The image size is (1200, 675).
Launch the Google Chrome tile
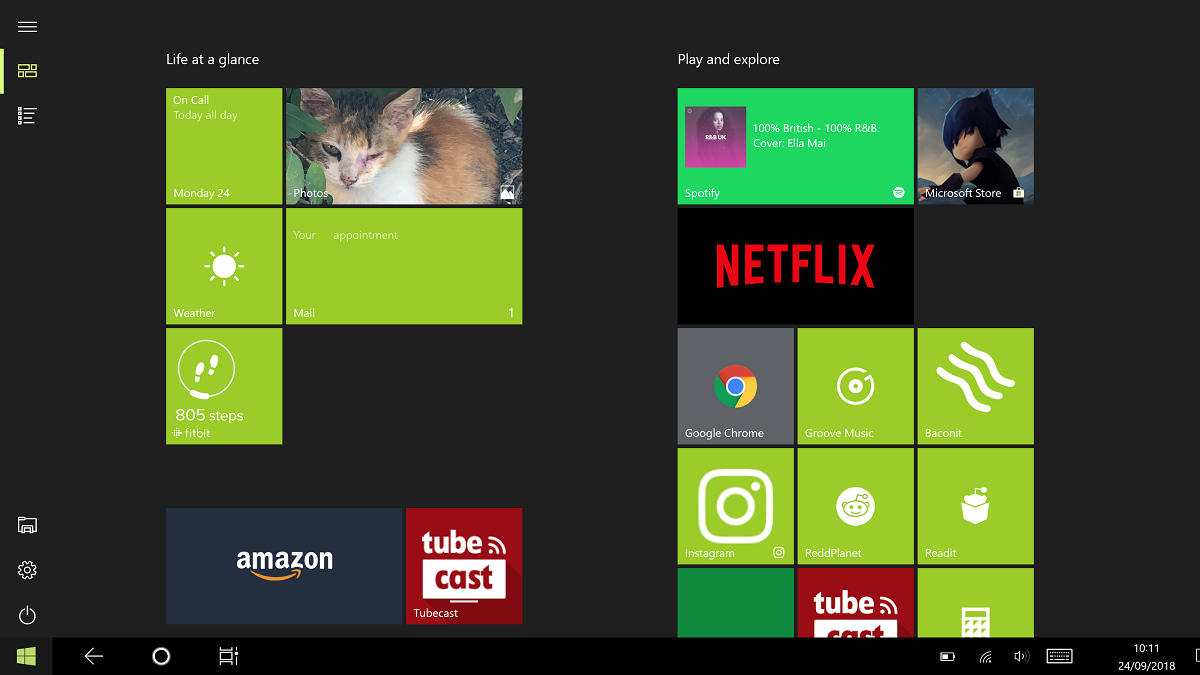[736, 386]
